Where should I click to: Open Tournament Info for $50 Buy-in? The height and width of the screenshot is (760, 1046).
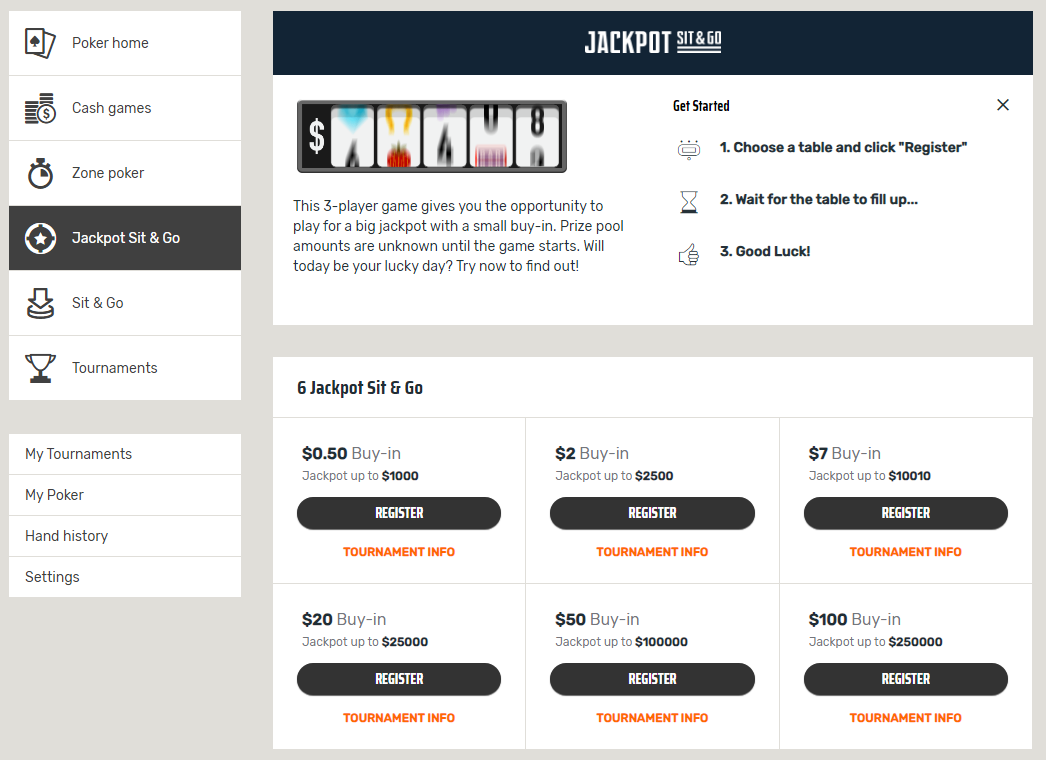[x=652, y=718]
